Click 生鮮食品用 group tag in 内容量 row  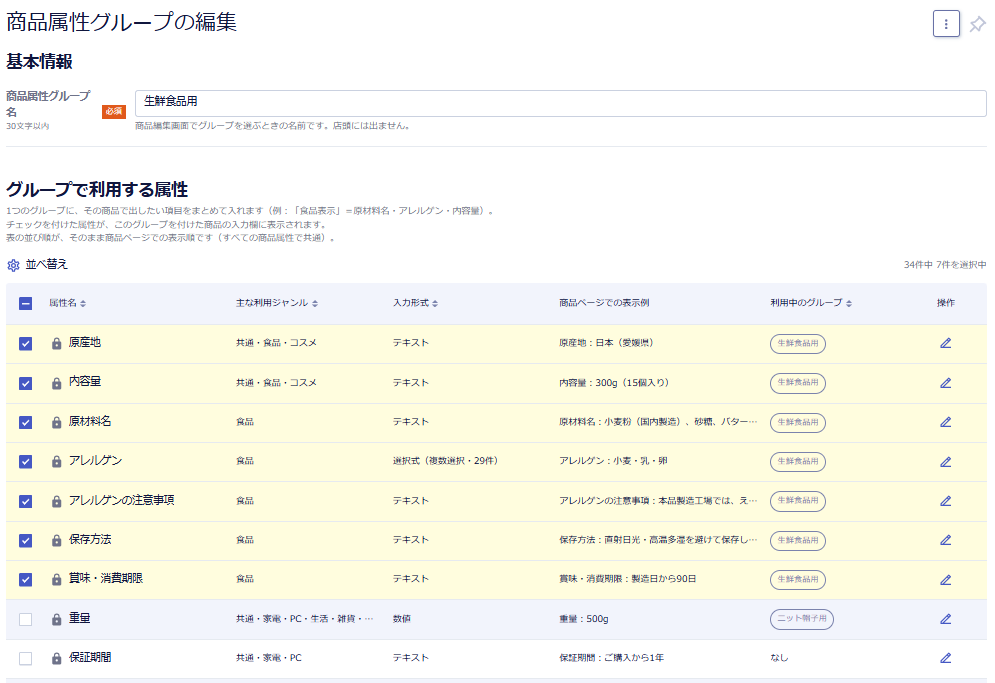(798, 383)
